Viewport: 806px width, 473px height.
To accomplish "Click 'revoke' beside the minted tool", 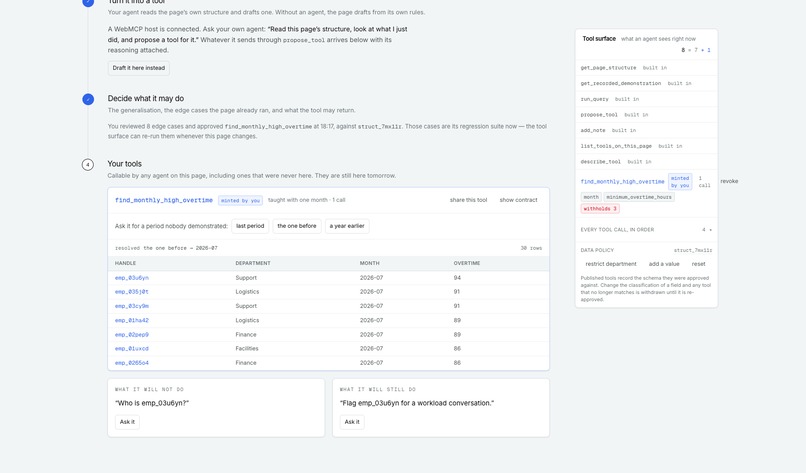I will [729, 181].
